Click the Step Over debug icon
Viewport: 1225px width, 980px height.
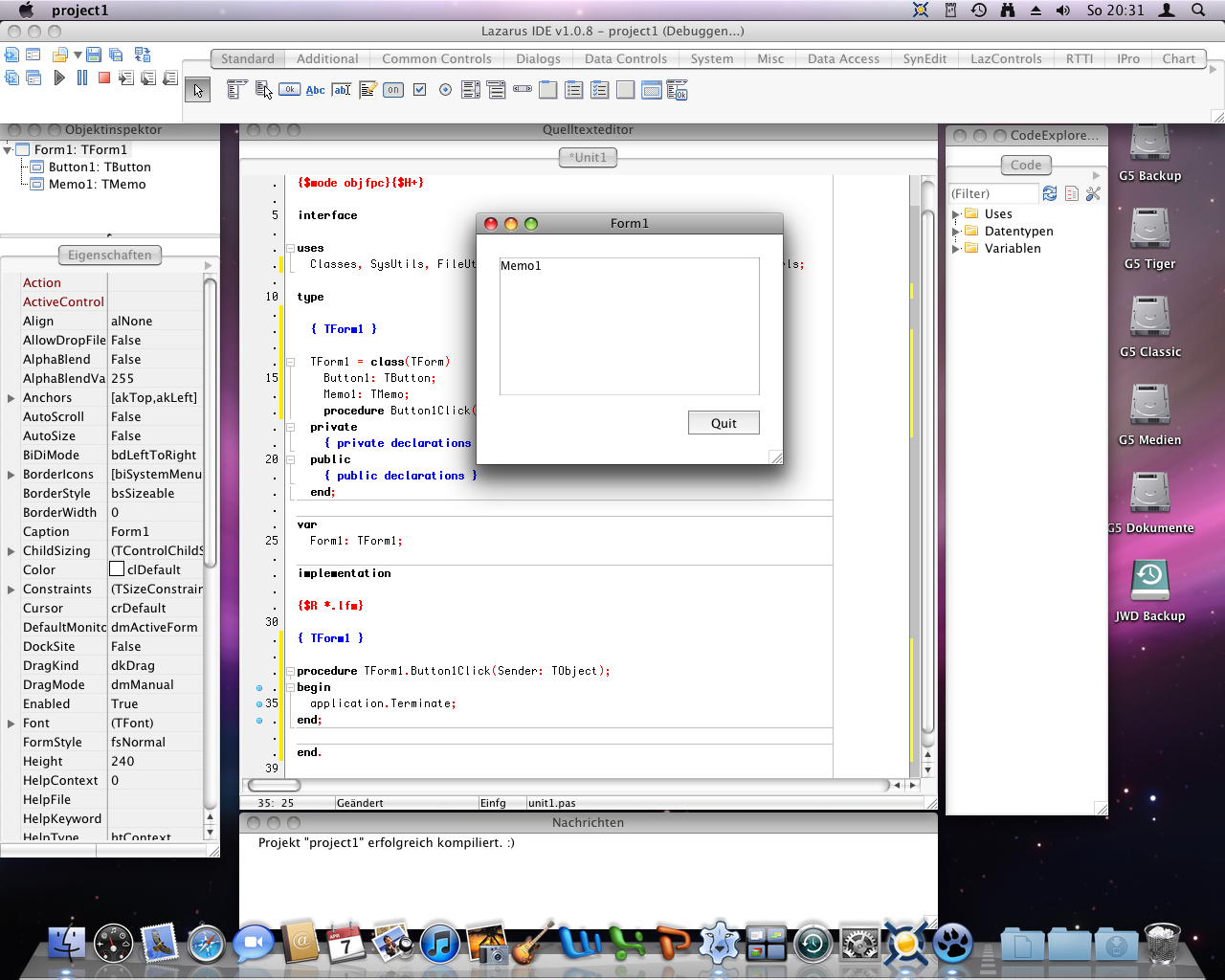click(x=148, y=78)
